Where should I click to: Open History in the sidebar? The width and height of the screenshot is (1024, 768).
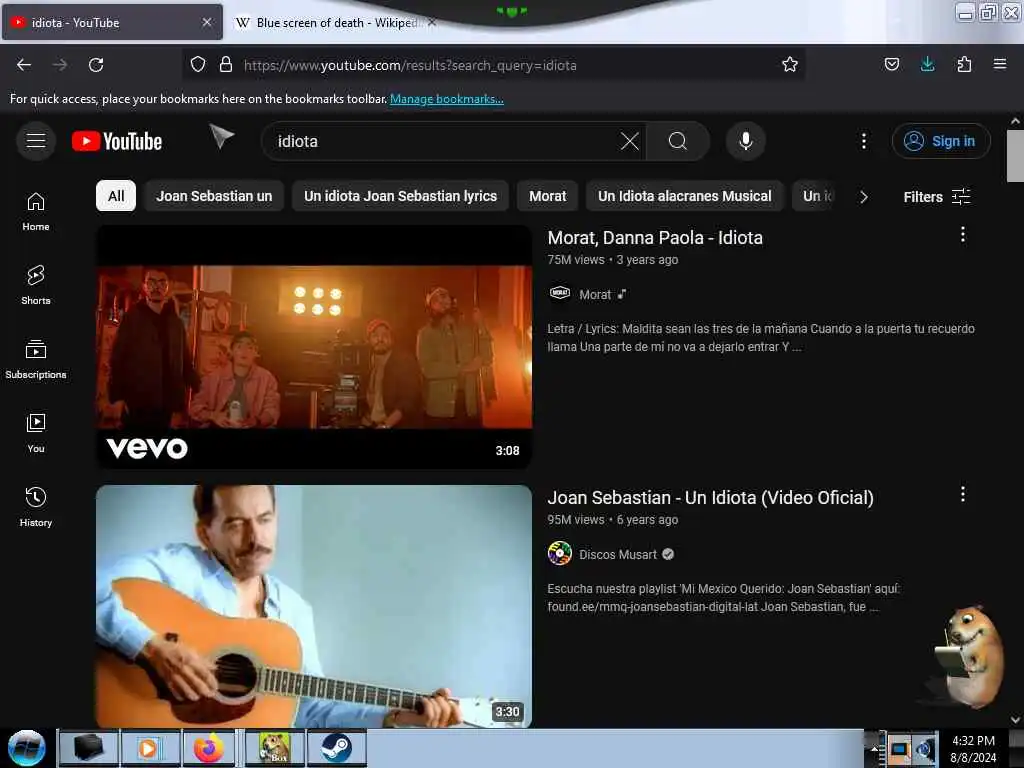[36, 507]
